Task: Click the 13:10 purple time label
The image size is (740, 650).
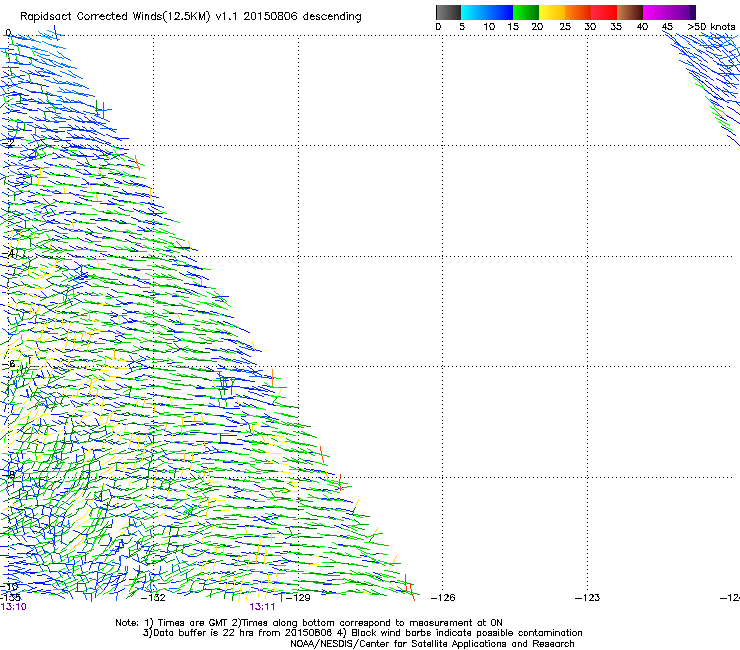Action: pyautogui.click(x=13, y=607)
